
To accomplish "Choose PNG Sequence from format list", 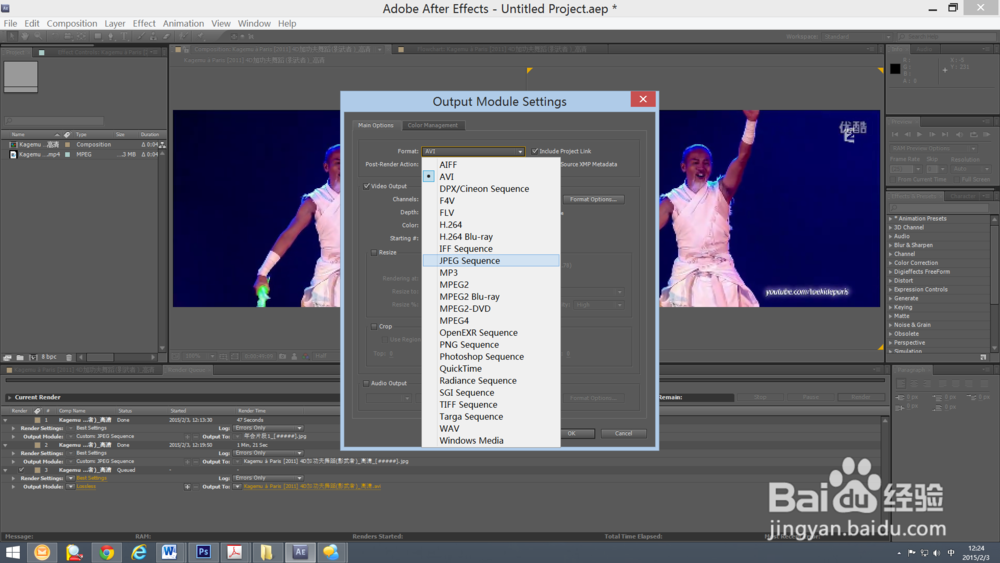I will (x=491, y=344).
